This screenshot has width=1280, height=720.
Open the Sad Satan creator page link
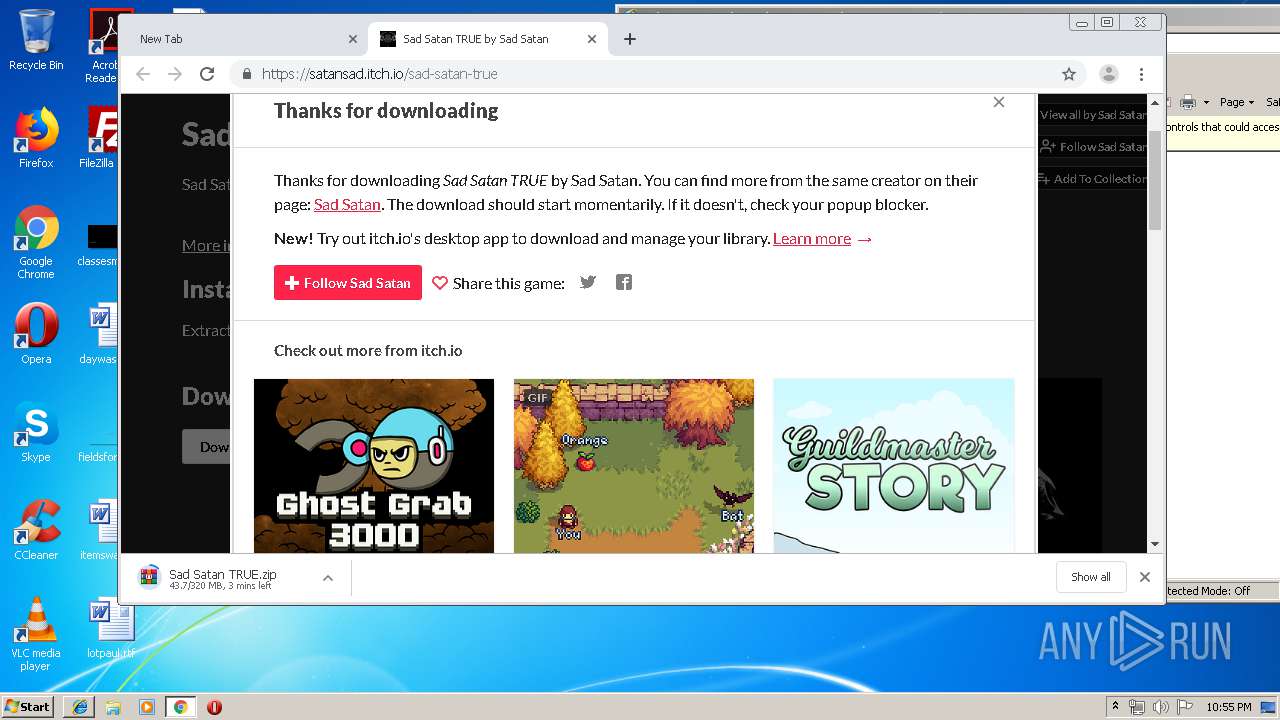click(x=347, y=204)
